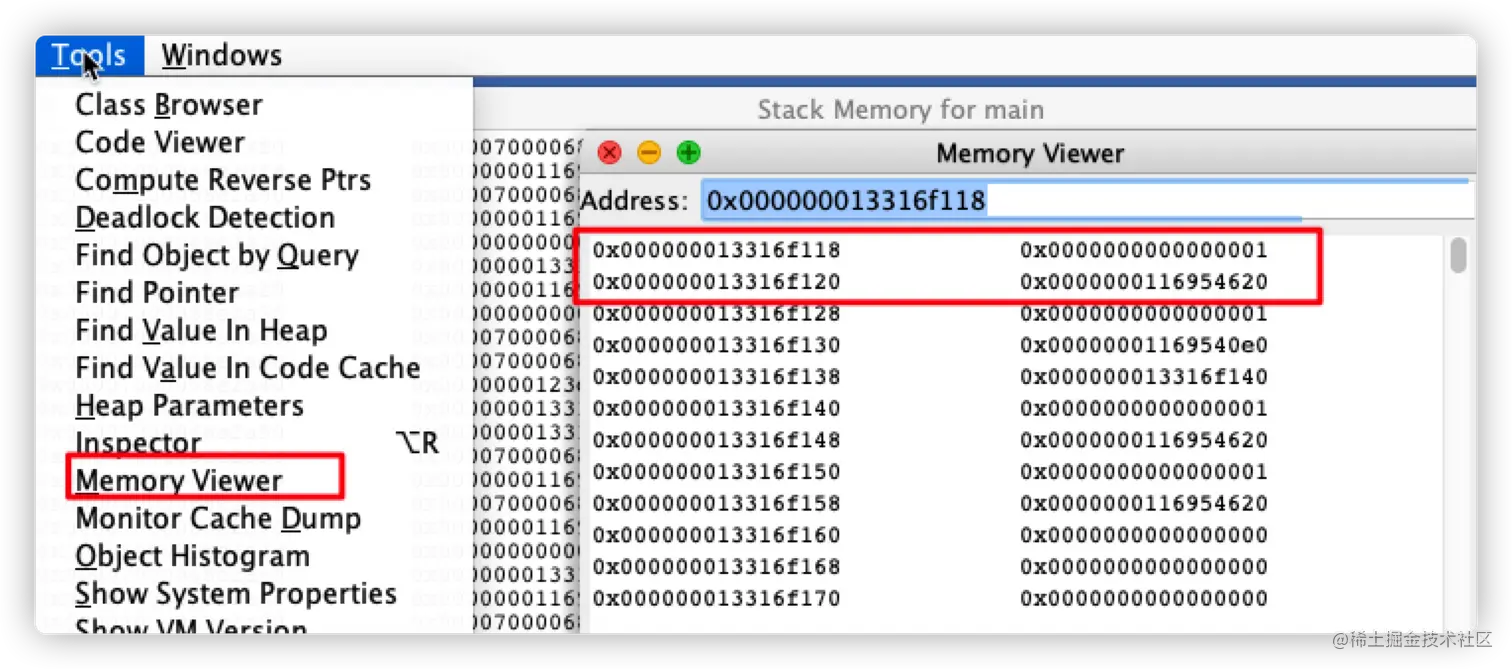
Task: Choose Monitor Cache Dump
Action: [218, 519]
